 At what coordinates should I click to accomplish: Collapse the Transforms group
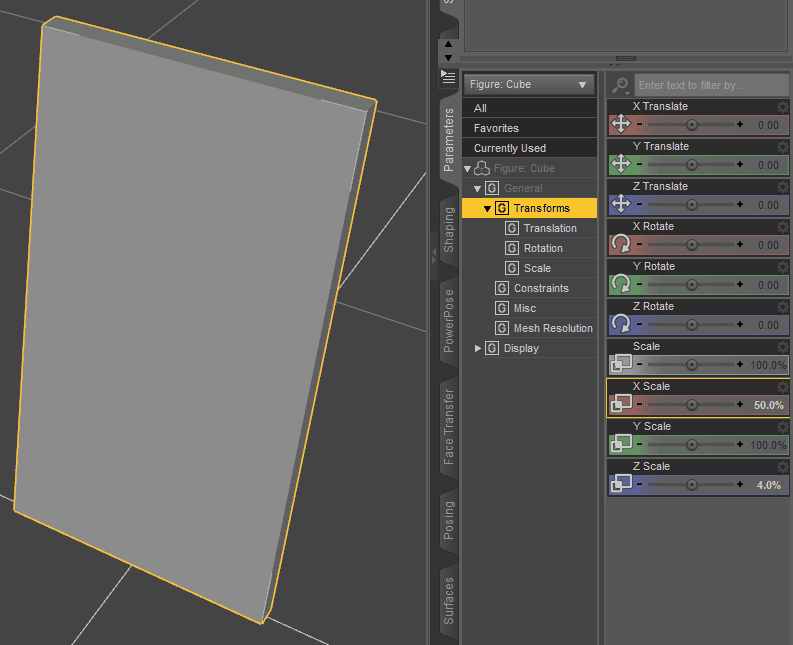click(x=487, y=208)
